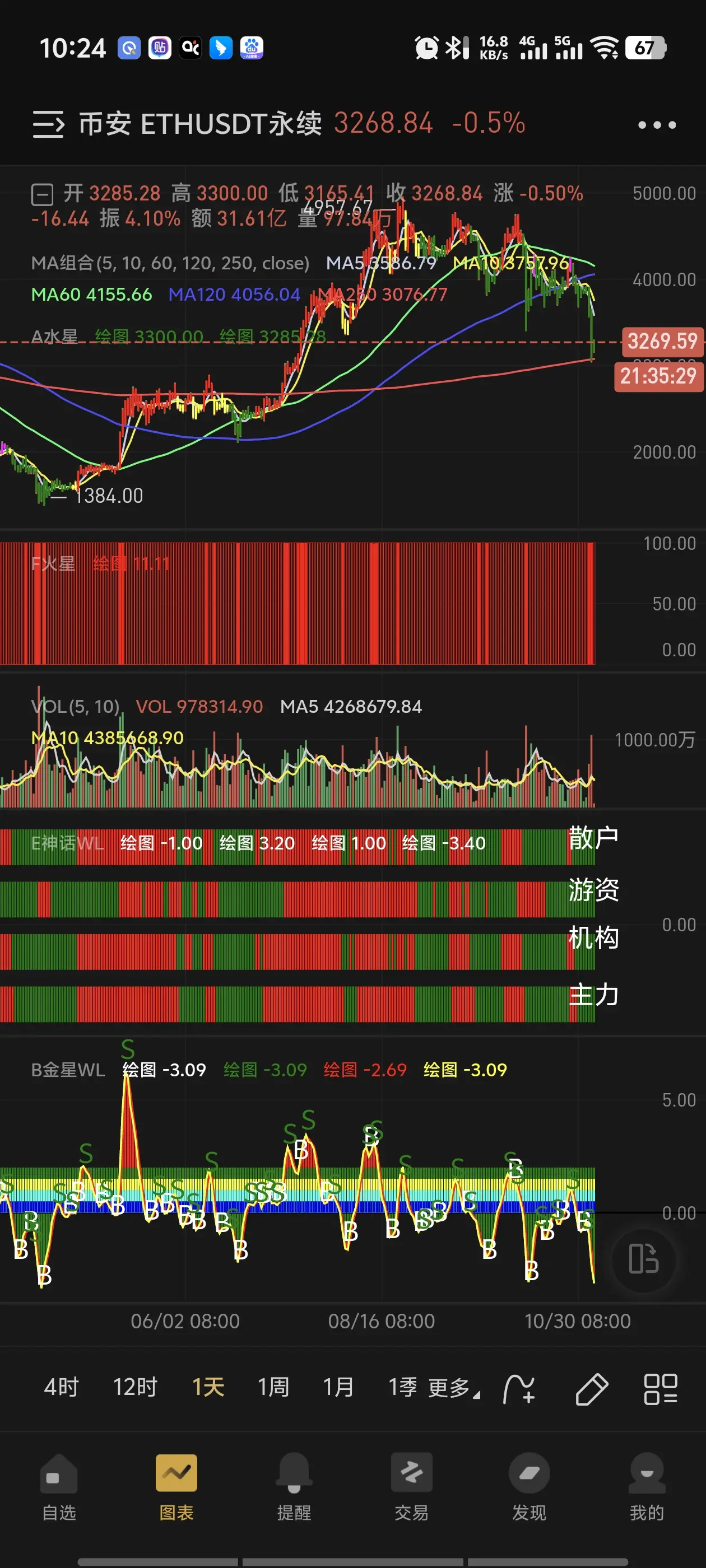Expand the 更多 timeframe dropdown
Image resolution: width=706 pixels, height=1568 pixels.
pyautogui.click(x=454, y=1388)
